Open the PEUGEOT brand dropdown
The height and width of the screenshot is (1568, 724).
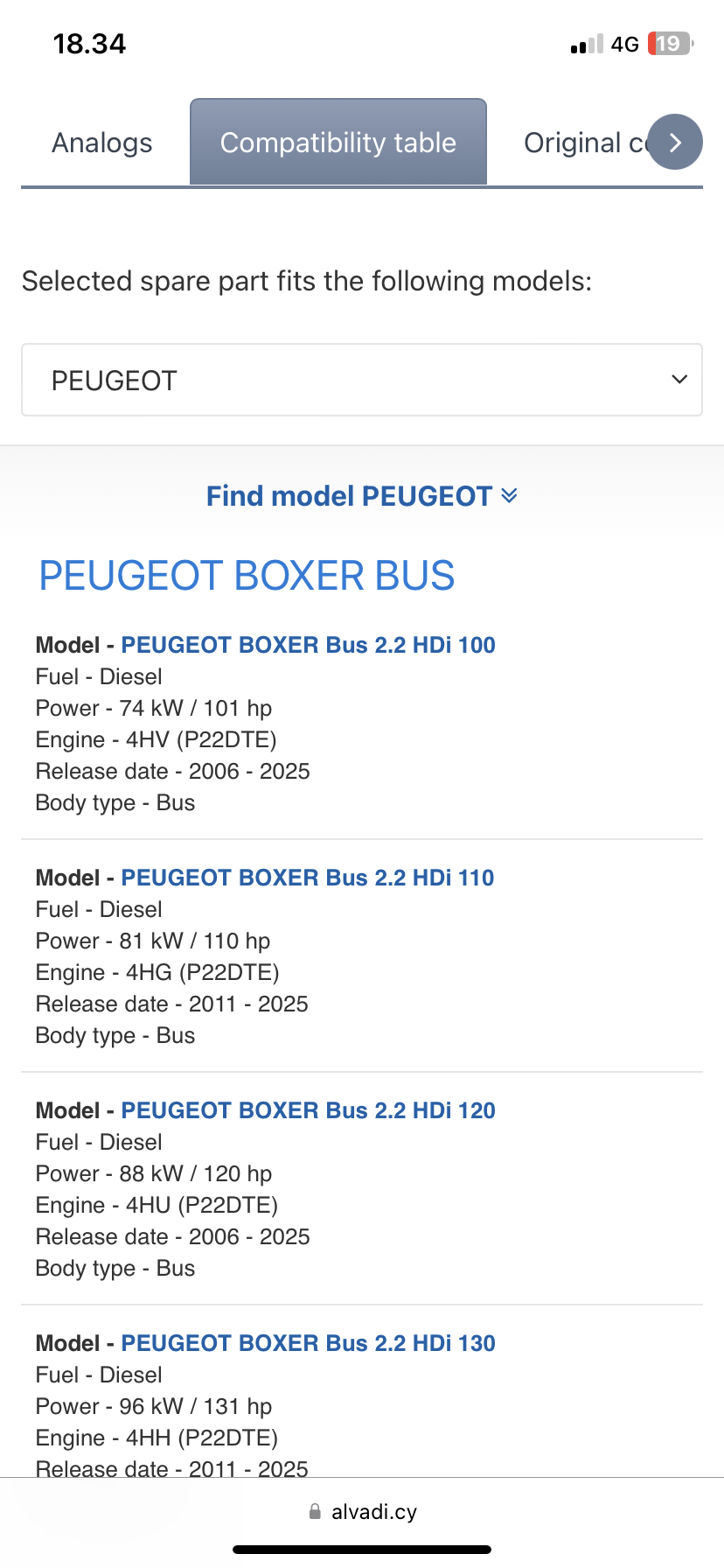pos(361,380)
